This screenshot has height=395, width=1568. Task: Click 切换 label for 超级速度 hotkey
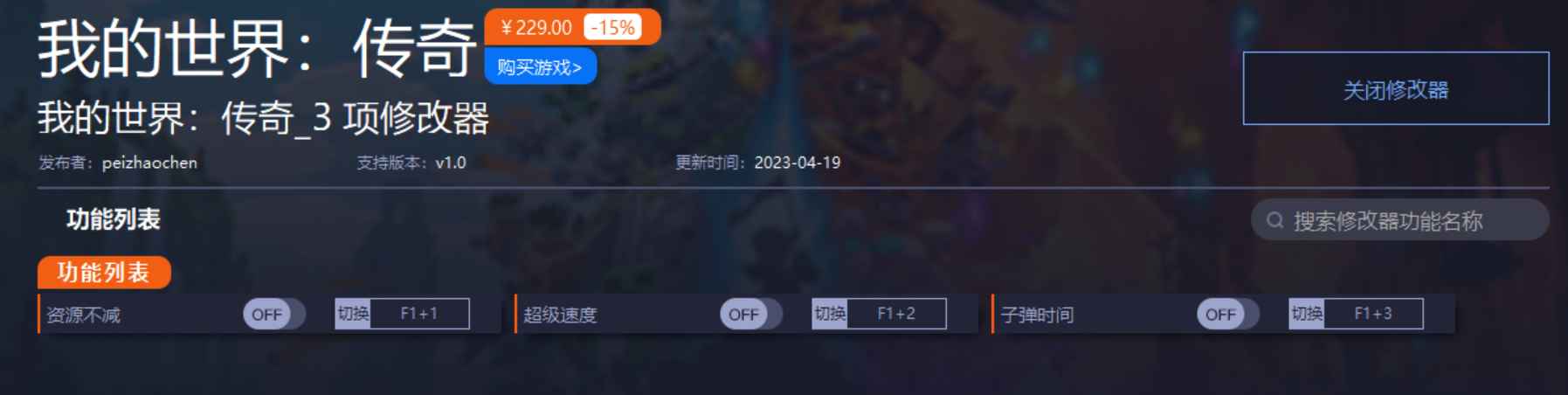tap(830, 314)
